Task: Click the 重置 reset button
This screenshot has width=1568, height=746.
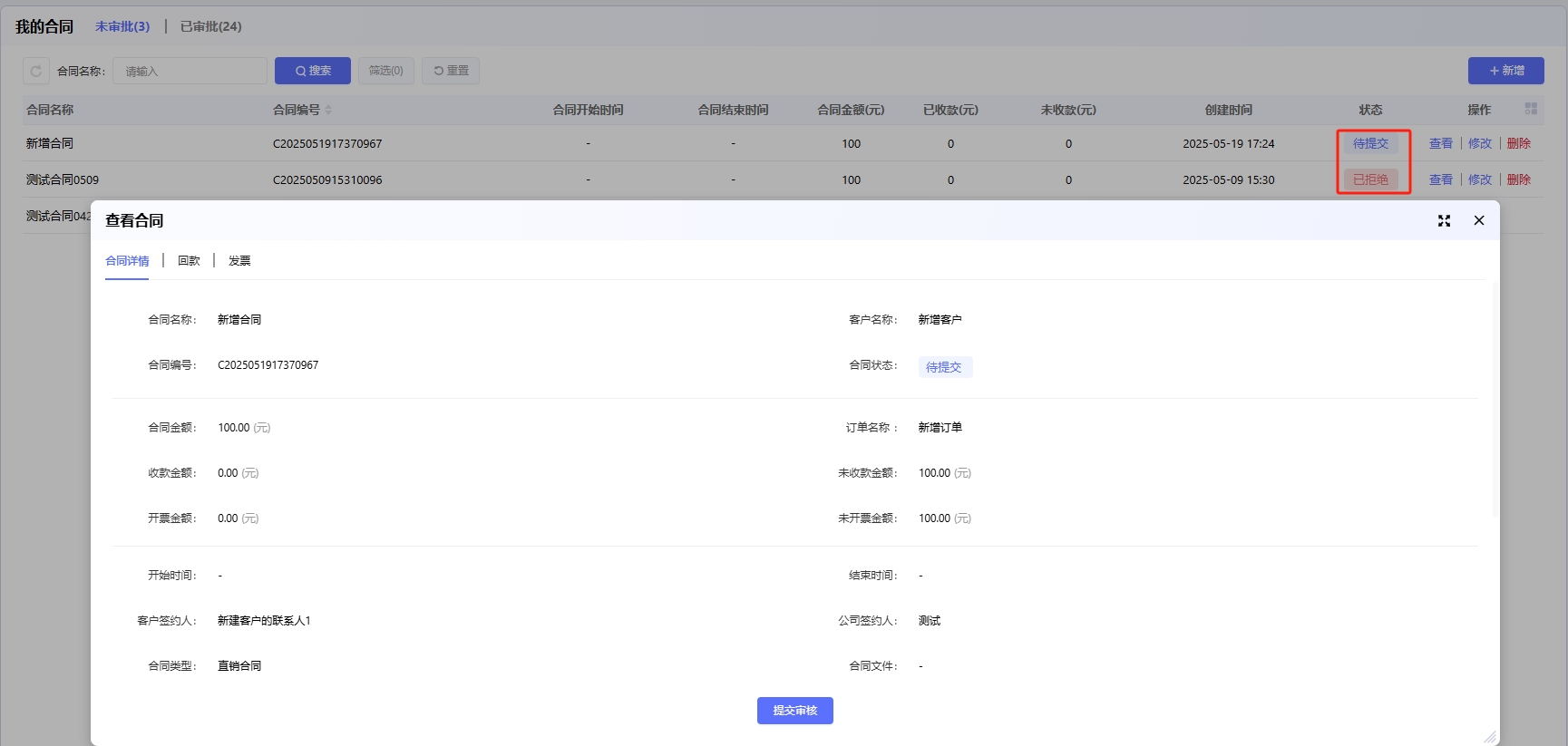Action: 451,71
